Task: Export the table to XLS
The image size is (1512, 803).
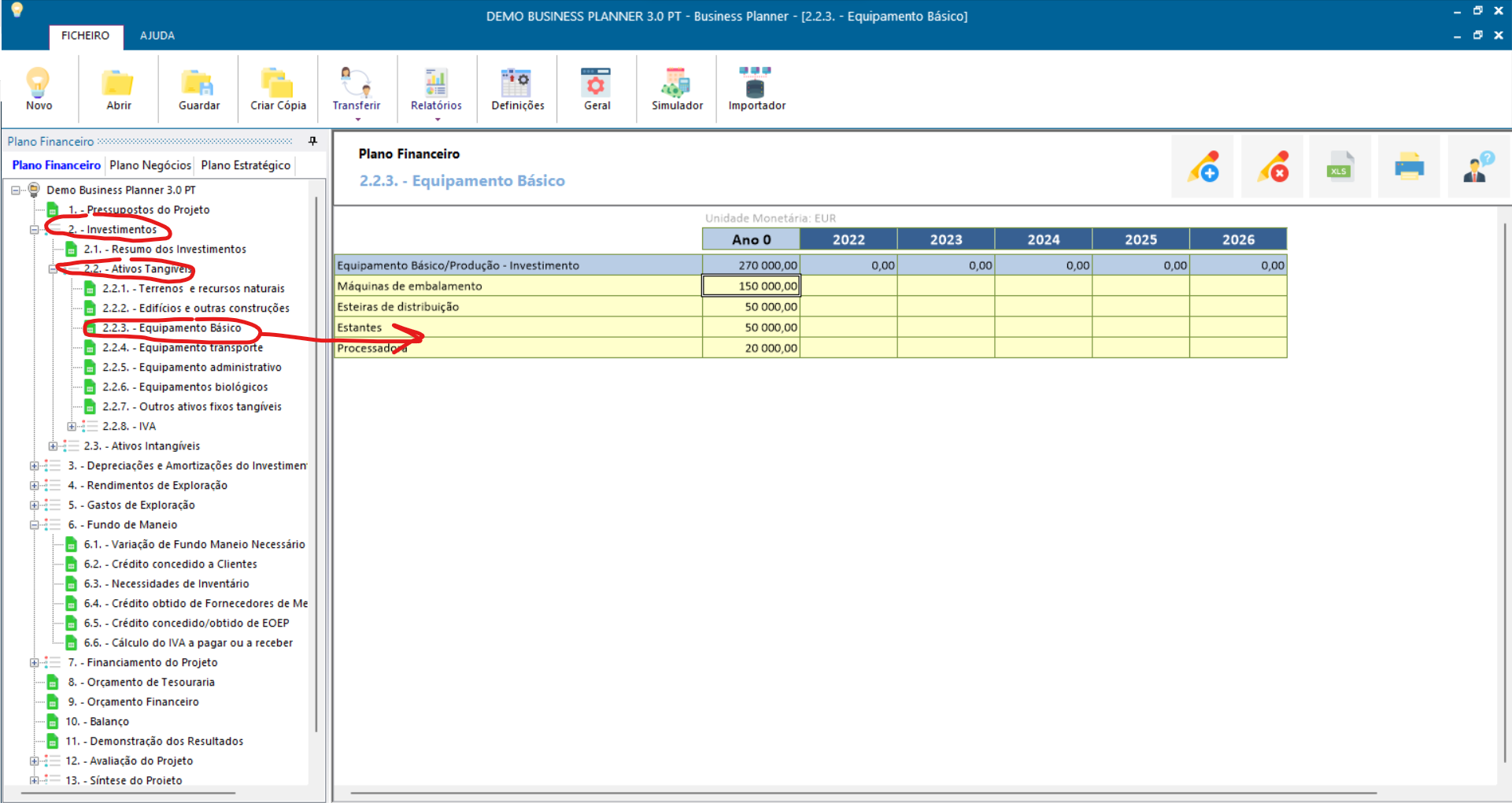Action: 1340,166
